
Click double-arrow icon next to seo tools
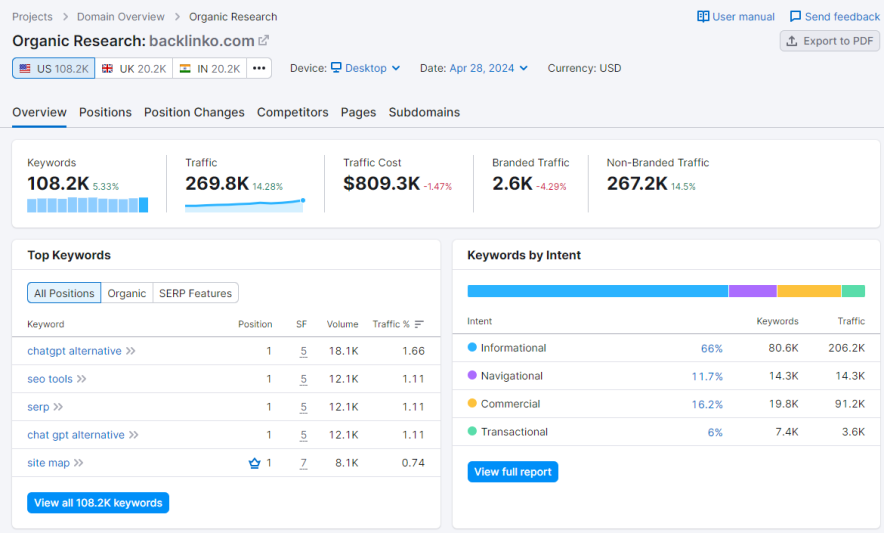pyautogui.click(x=82, y=379)
